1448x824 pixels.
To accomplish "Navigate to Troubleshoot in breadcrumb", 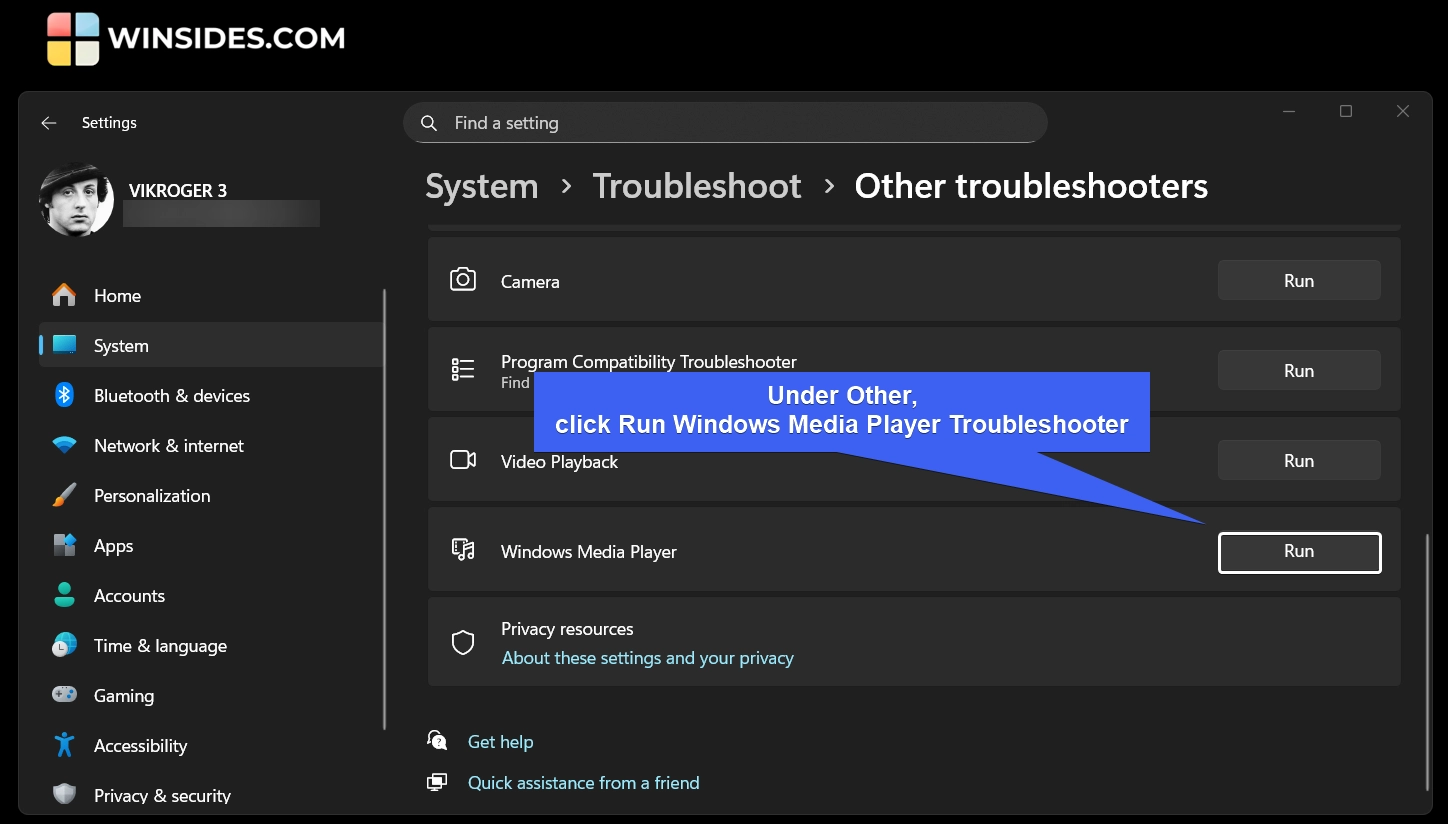I will click(x=696, y=186).
